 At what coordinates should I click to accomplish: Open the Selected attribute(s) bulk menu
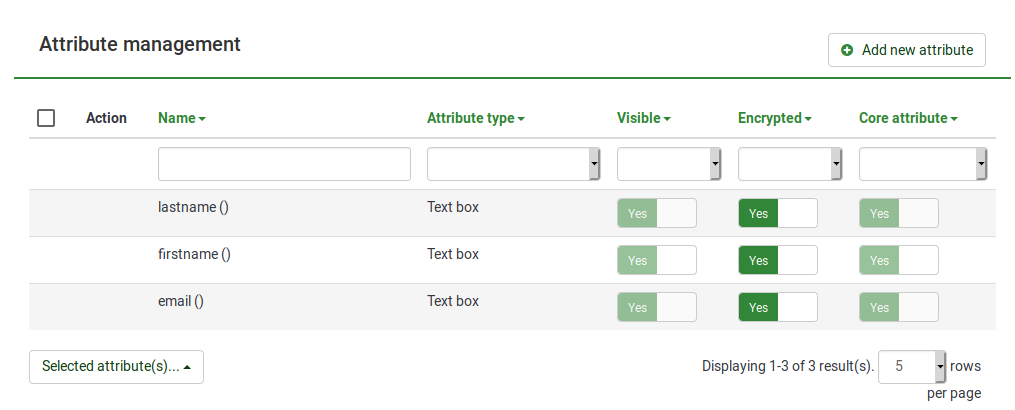click(116, 367)
